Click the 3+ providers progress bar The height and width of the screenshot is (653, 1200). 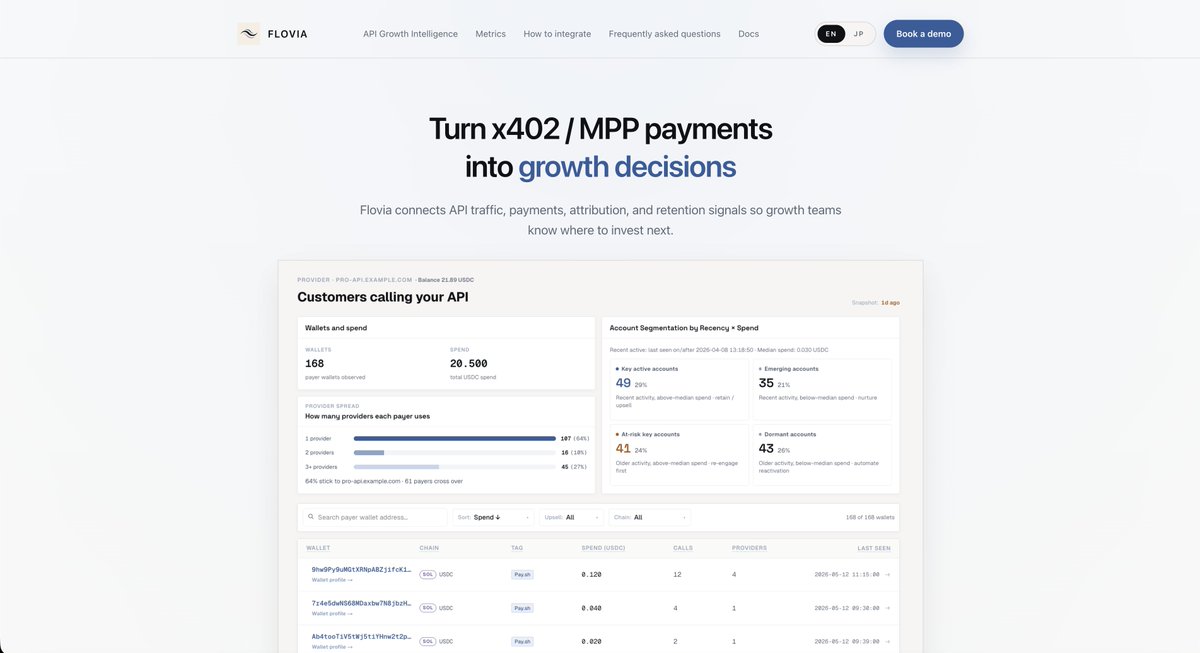point(455,466)
